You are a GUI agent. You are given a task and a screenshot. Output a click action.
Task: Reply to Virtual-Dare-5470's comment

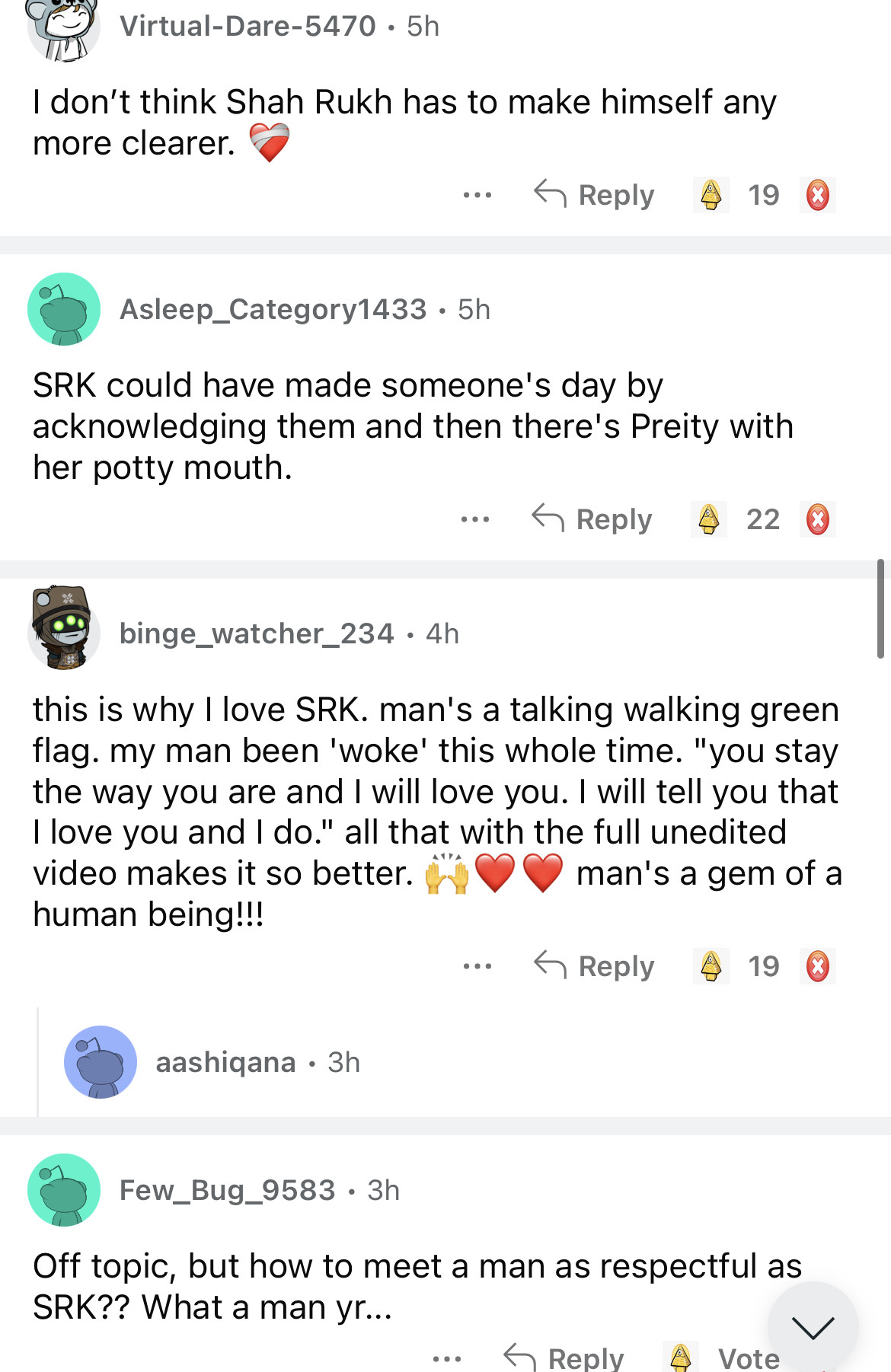point(594,195)
